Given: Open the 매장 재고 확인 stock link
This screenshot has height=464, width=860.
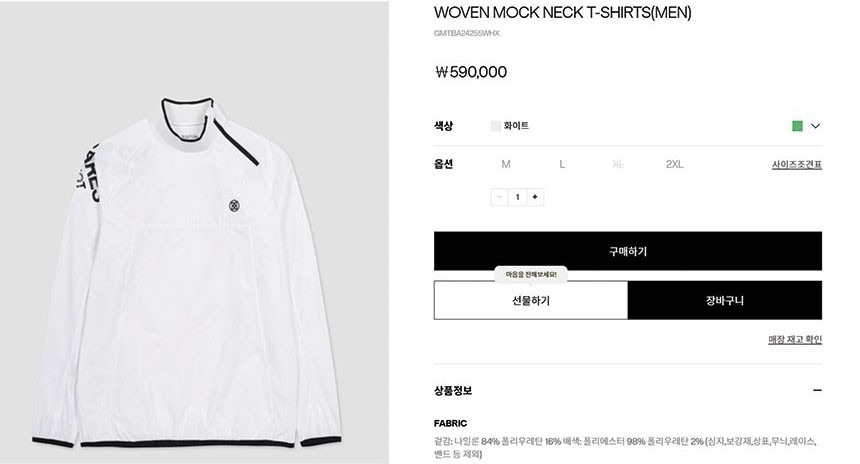Looking at the screenshot, I should pyautogui.click(x=795, y=339).
